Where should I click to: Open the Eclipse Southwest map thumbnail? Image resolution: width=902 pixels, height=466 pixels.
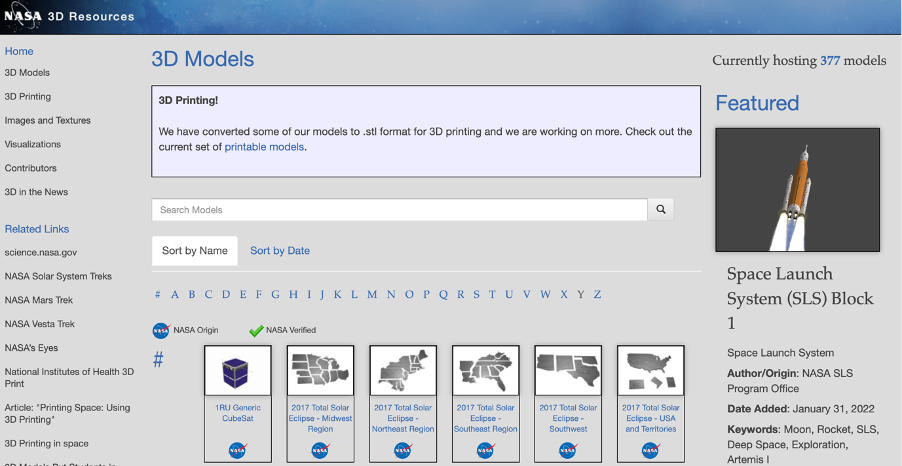point(568,370)
